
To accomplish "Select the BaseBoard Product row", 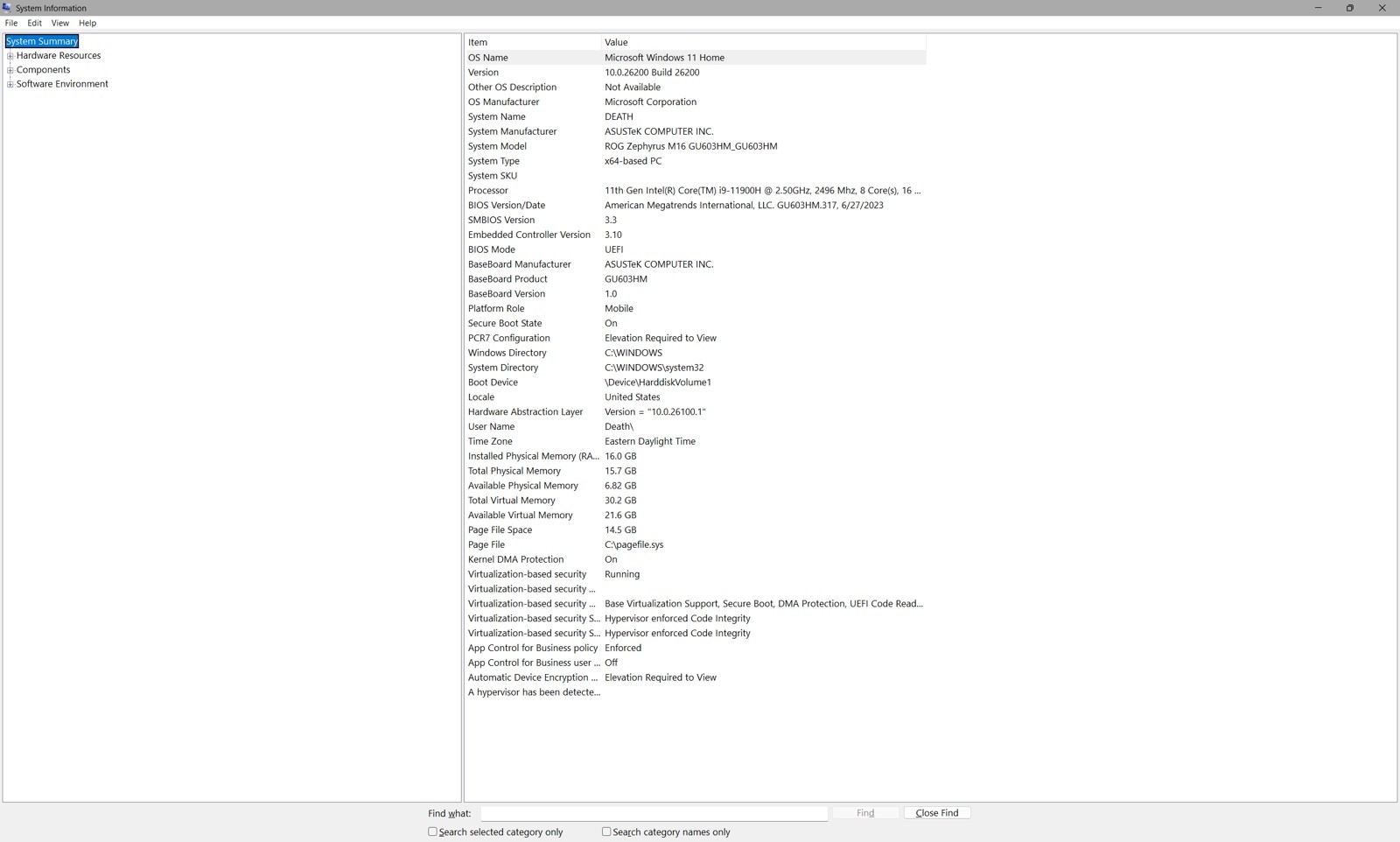I will click(695, 279).
